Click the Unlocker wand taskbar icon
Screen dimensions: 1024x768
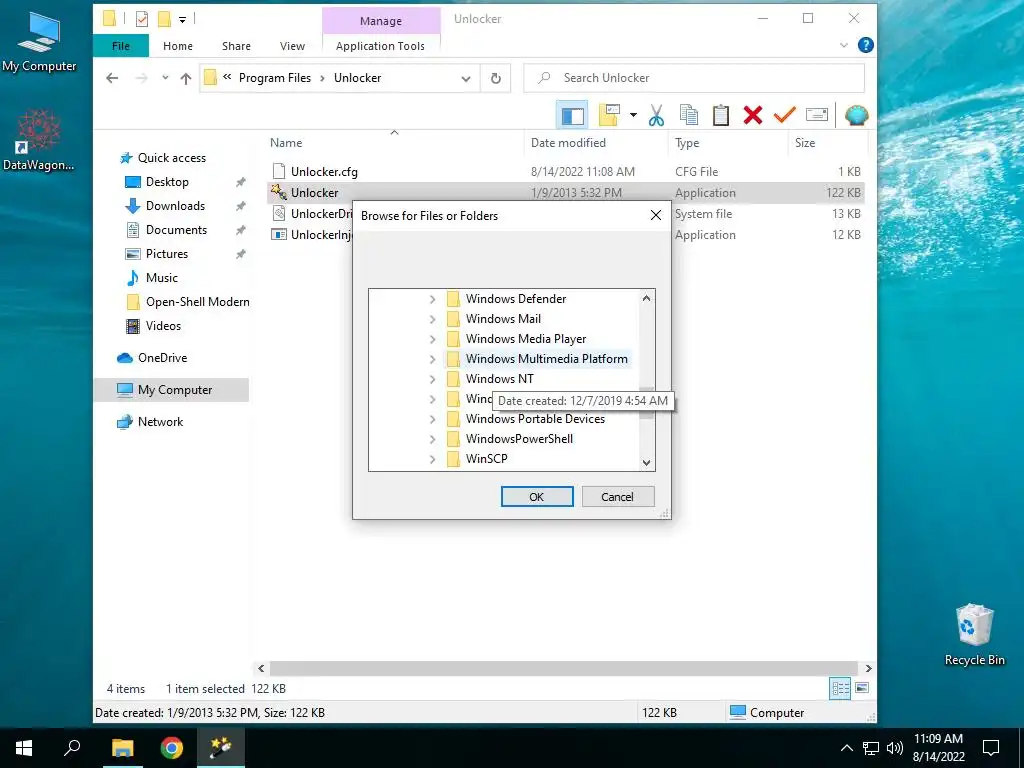tap(221, 748)
